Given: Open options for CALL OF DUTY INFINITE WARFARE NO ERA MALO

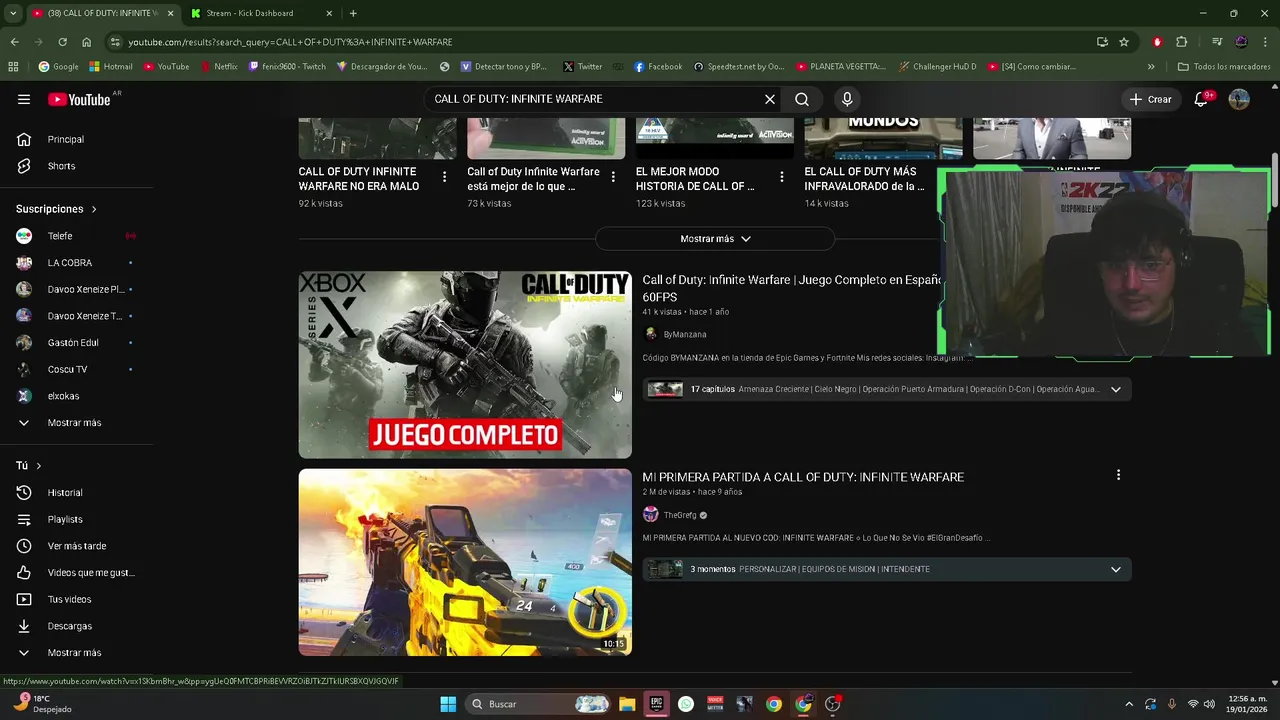Looking at the screenshot, I should point(444,177).
